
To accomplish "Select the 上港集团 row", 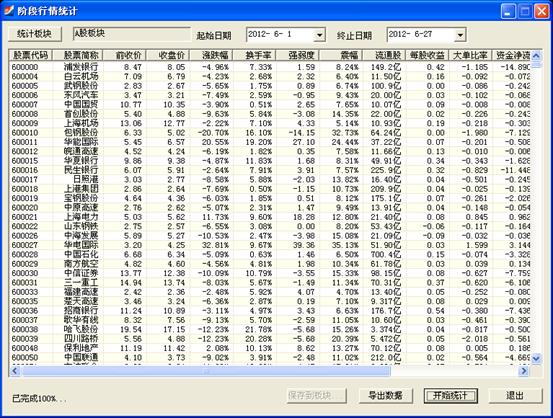I will (x=270, y=189).
